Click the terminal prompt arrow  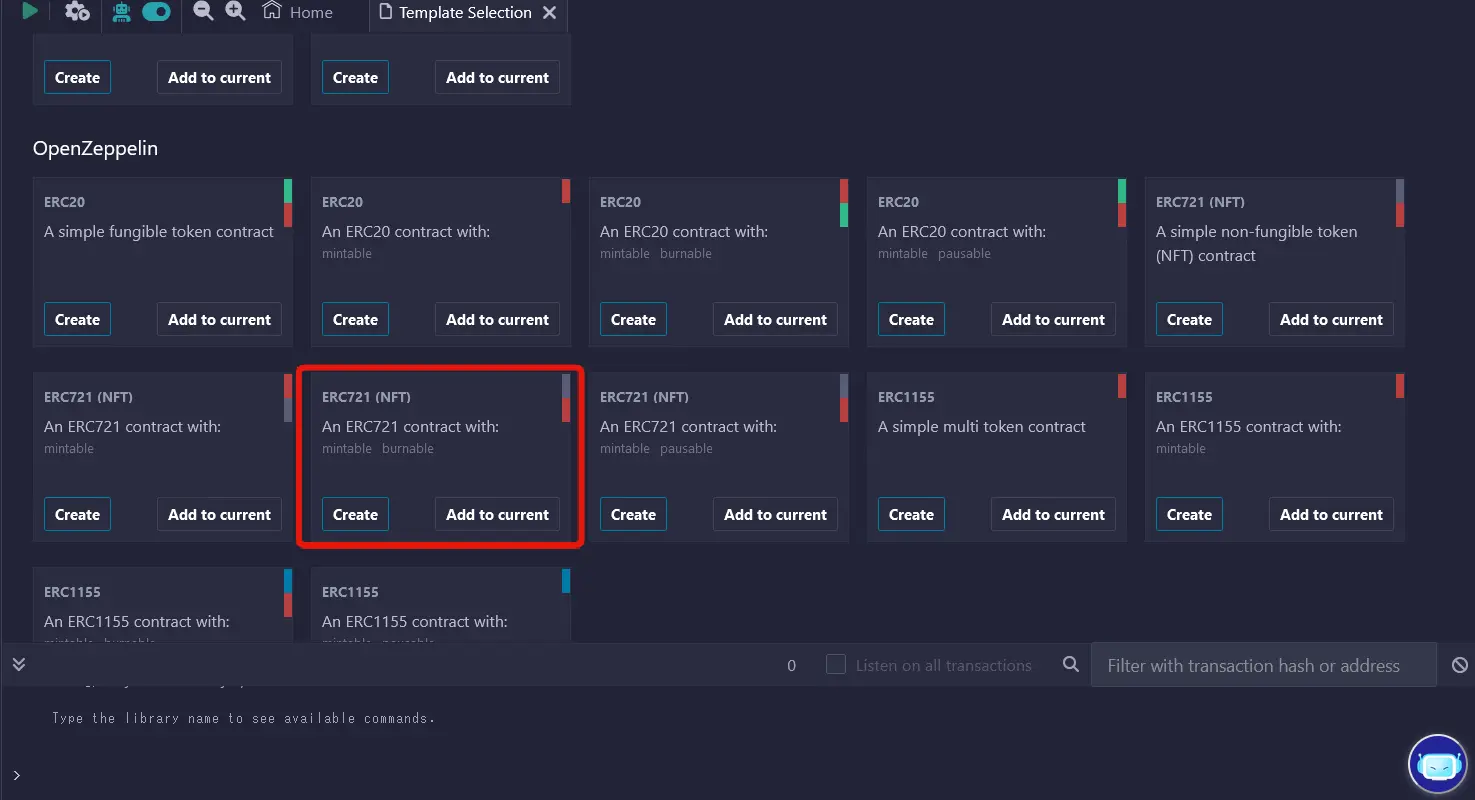point(16,775)
